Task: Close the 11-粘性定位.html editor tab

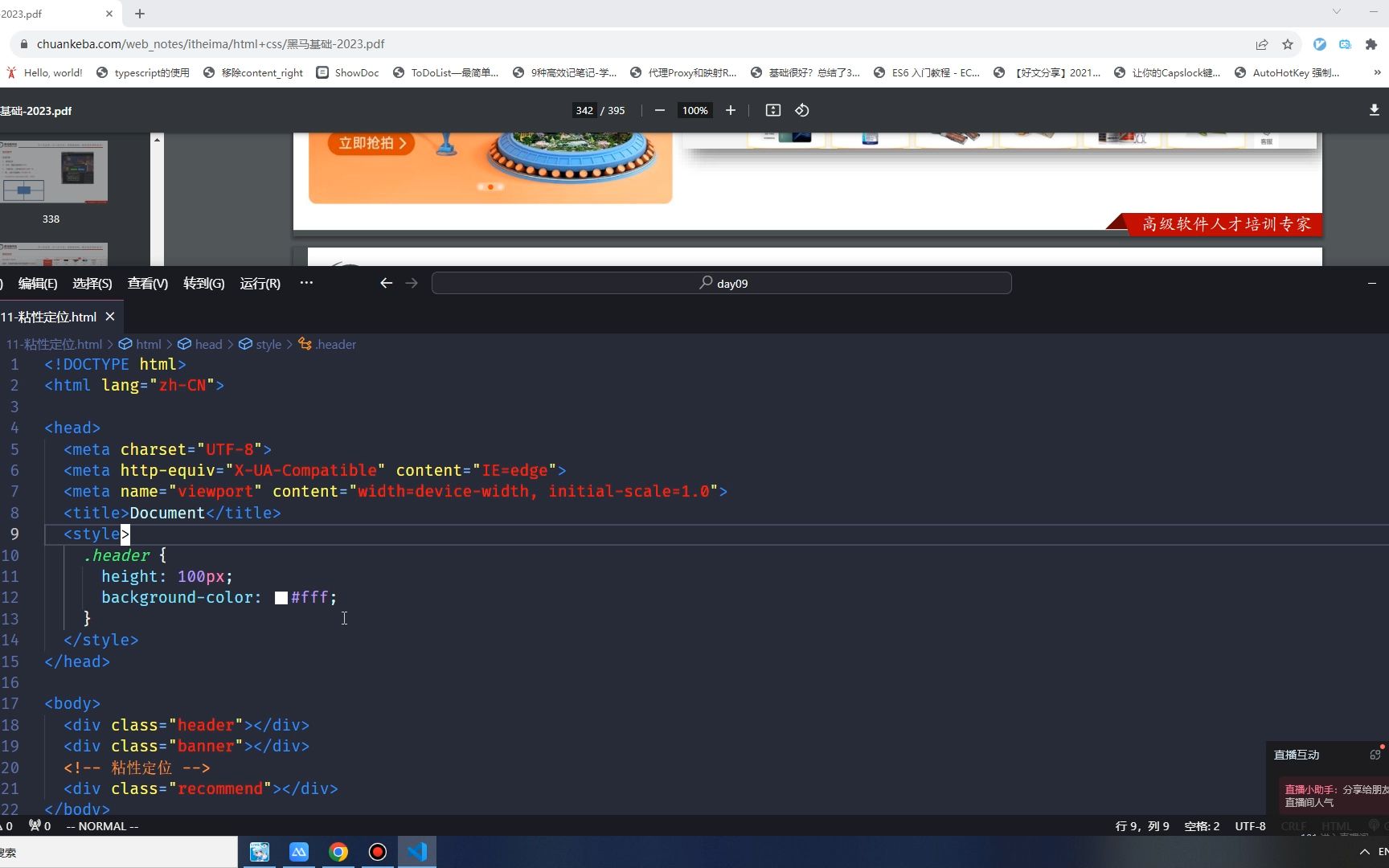Action: click(110, 317)
